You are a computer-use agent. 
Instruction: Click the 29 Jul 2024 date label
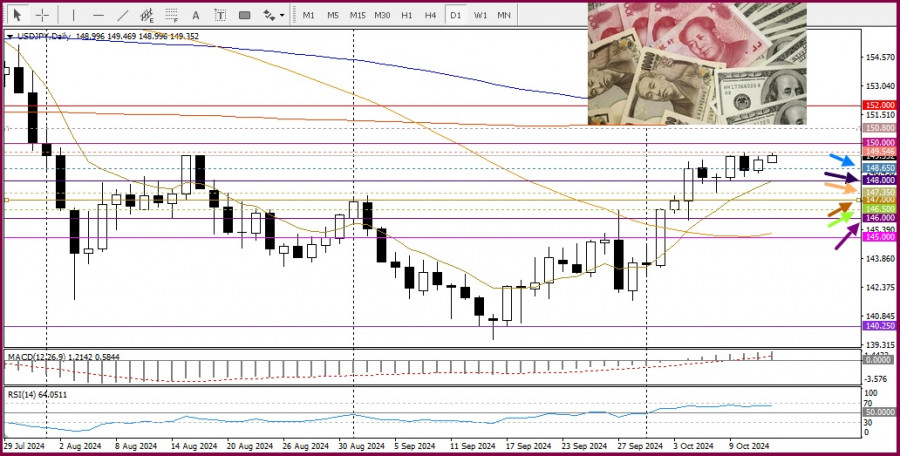point(25,446)
